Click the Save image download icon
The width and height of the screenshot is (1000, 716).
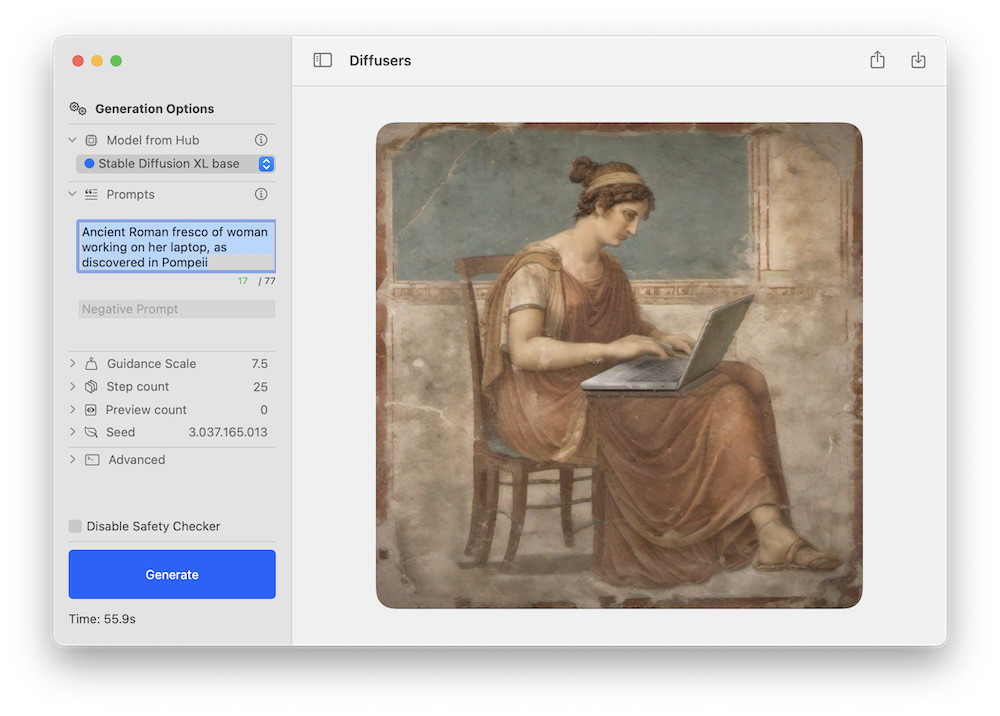[x=918, y=60]
